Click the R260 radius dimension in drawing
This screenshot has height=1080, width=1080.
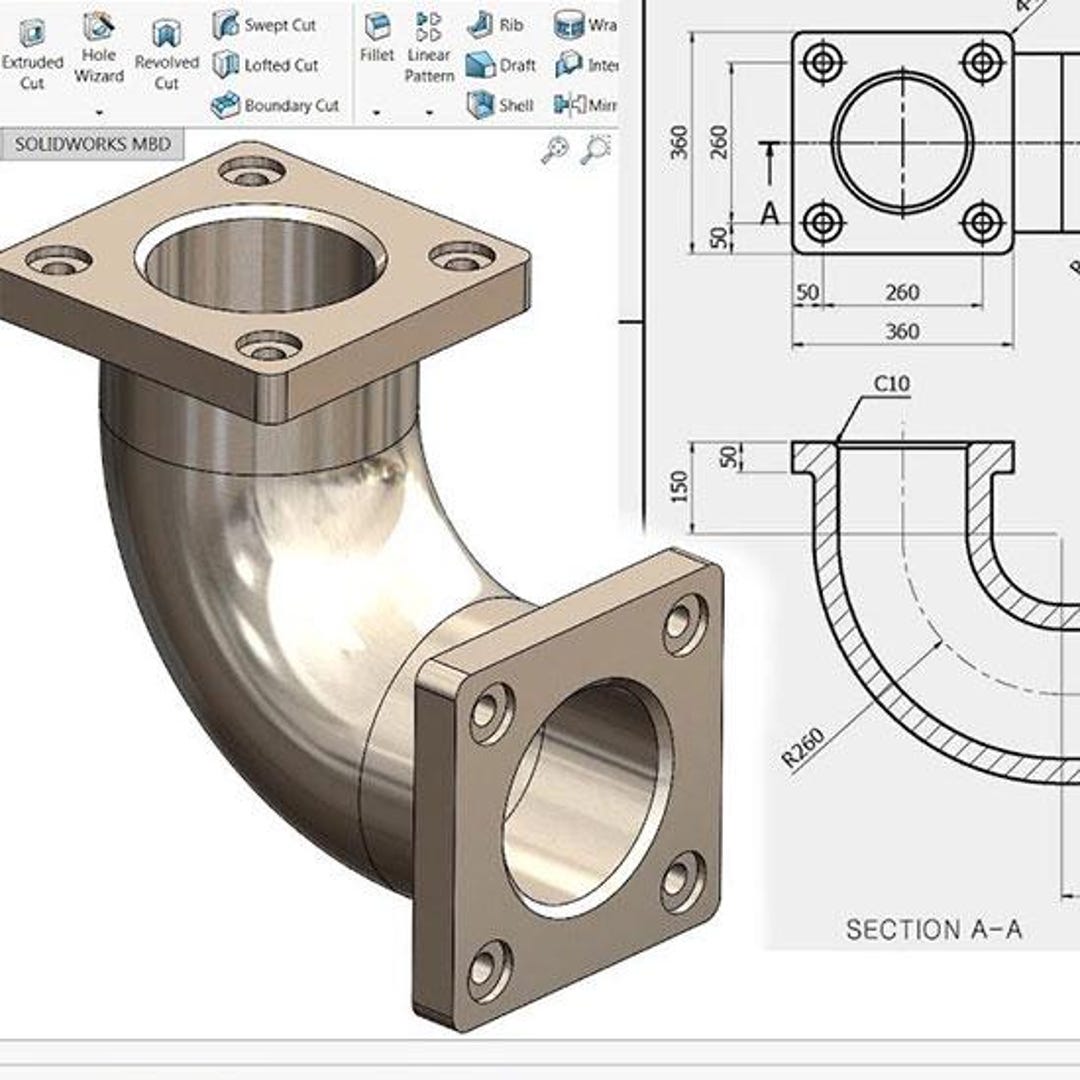[x=803, y=748]
